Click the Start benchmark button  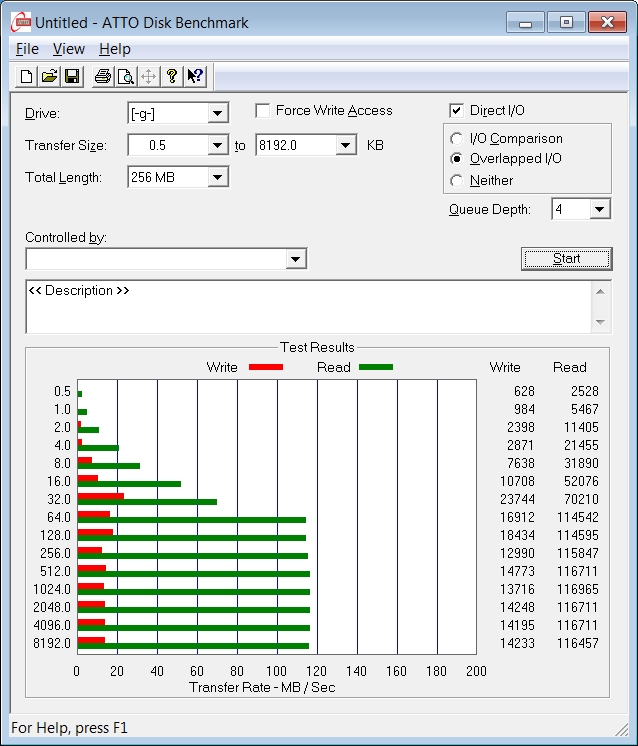point(567,259)
